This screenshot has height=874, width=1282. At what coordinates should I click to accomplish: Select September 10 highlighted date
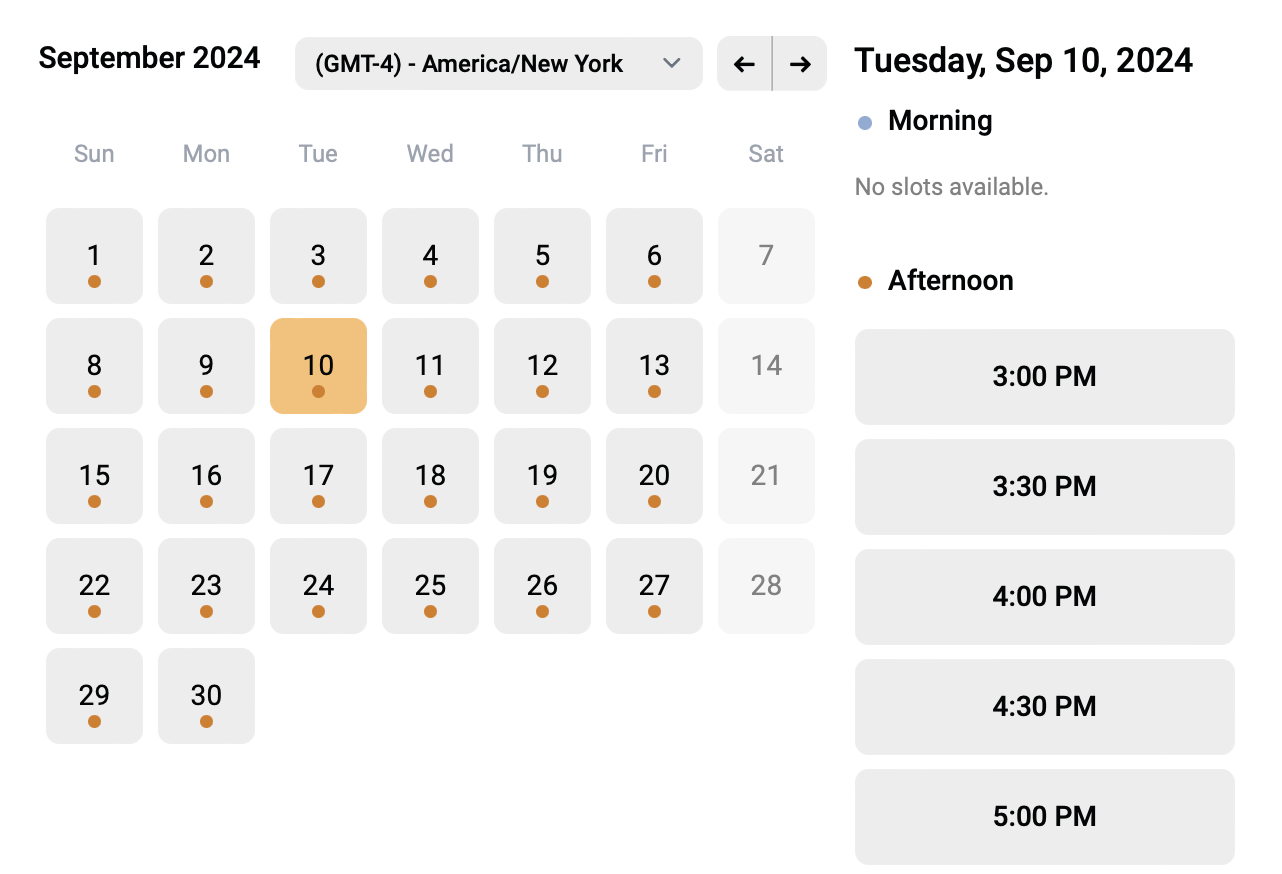point(318,366)
